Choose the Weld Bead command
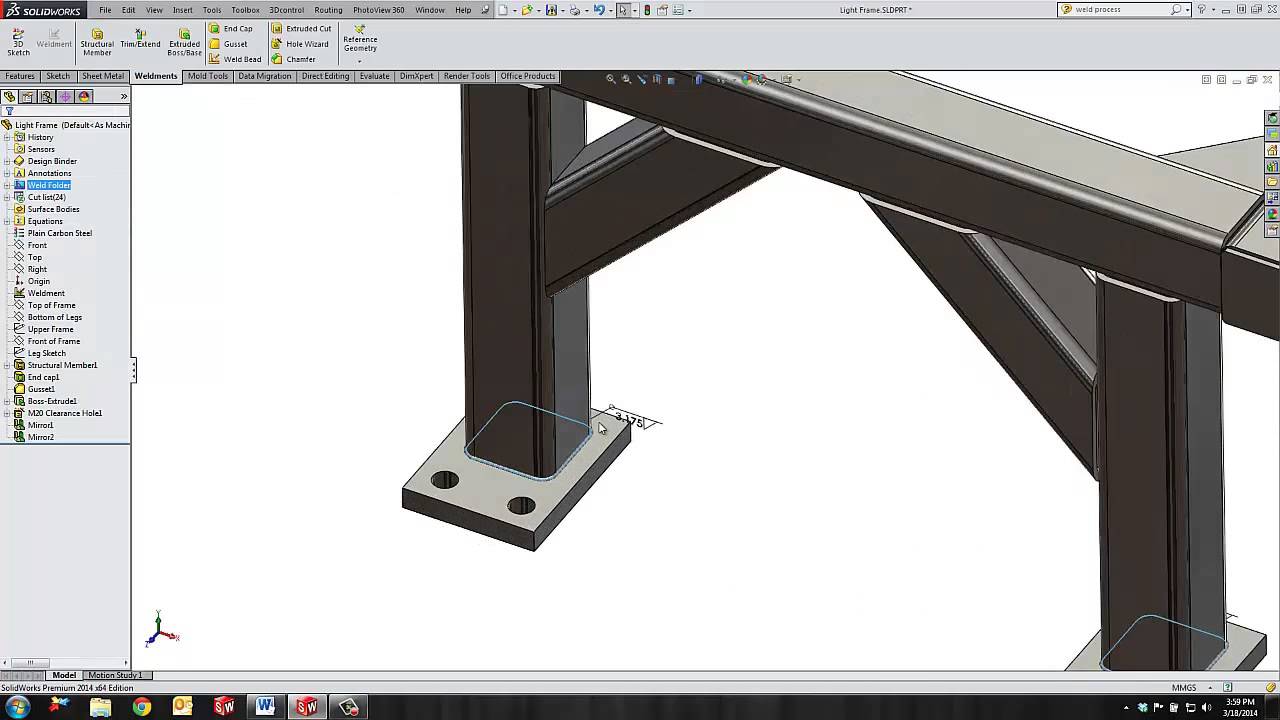This screenshot has width=1280, height=720. [x=235, y=59]
